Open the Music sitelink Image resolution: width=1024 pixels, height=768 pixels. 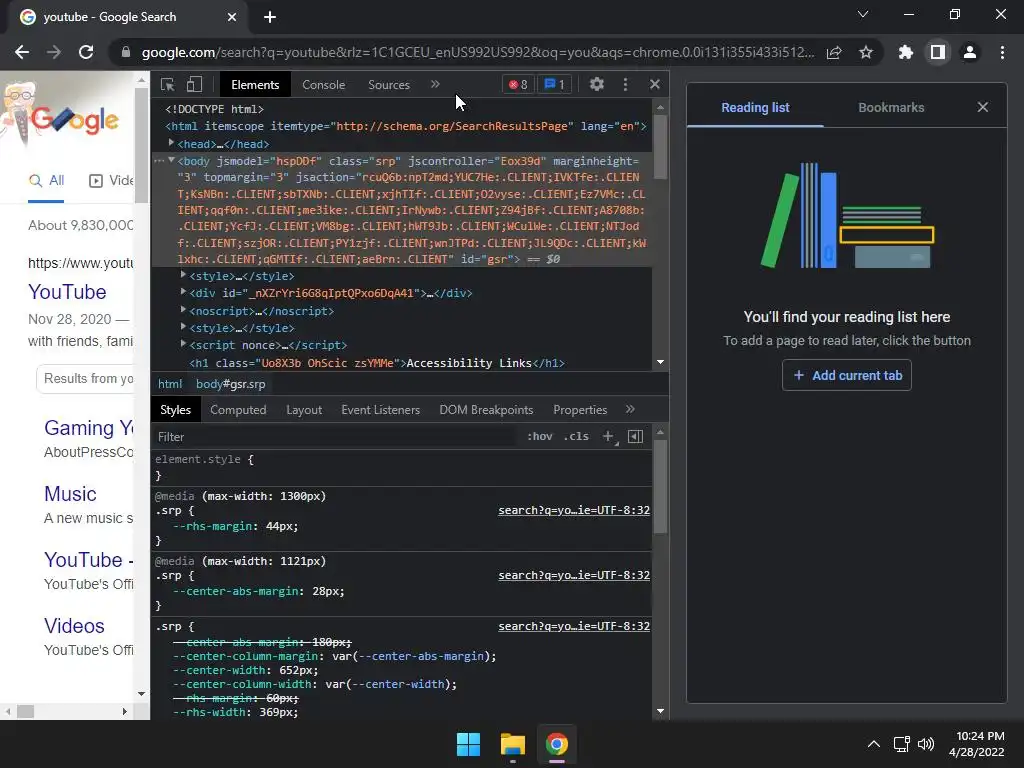coord(70,494)
